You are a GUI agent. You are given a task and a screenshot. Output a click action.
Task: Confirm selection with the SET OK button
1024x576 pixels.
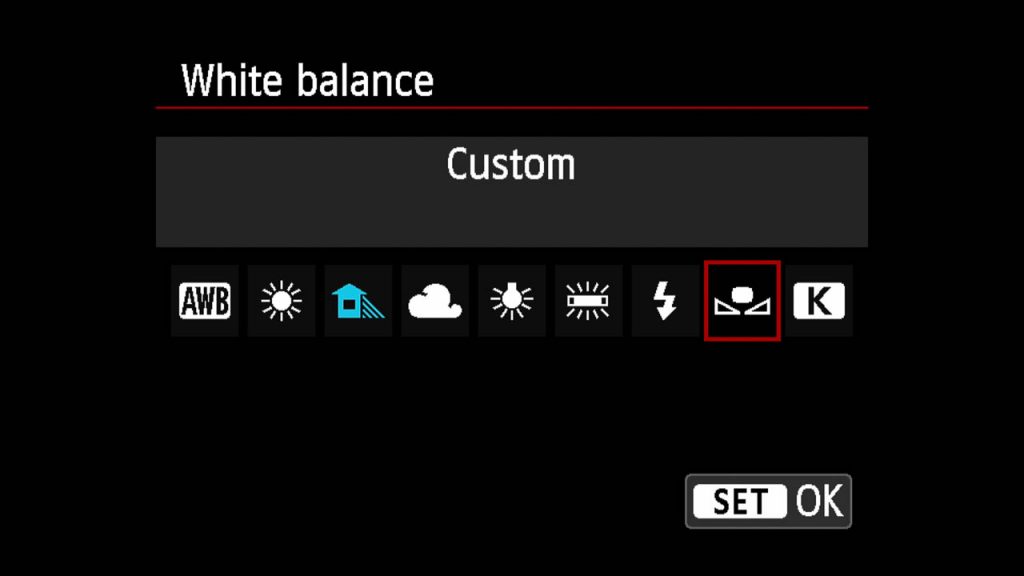769,502
